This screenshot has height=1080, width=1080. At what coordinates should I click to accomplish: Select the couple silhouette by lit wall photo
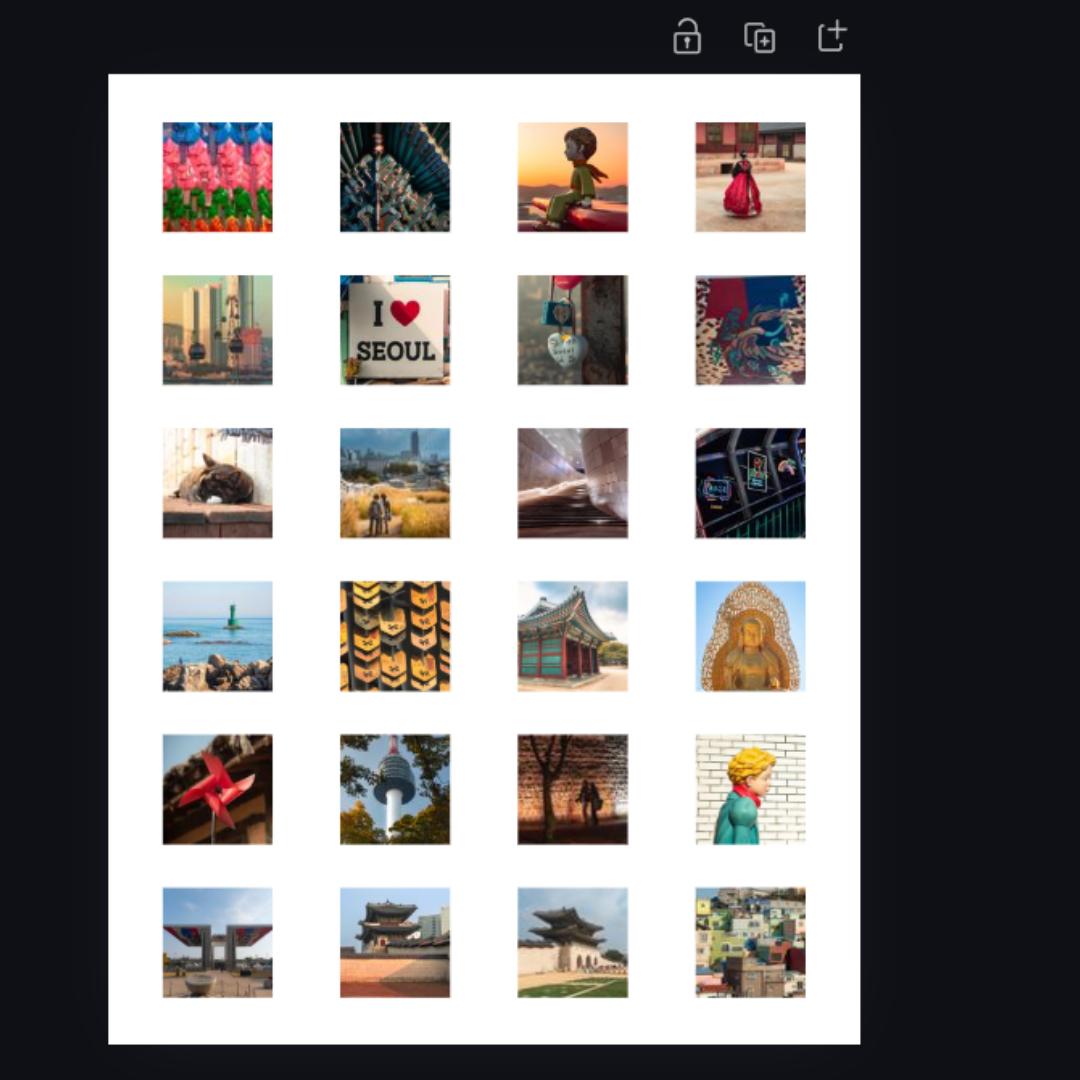tap(573, 789)
